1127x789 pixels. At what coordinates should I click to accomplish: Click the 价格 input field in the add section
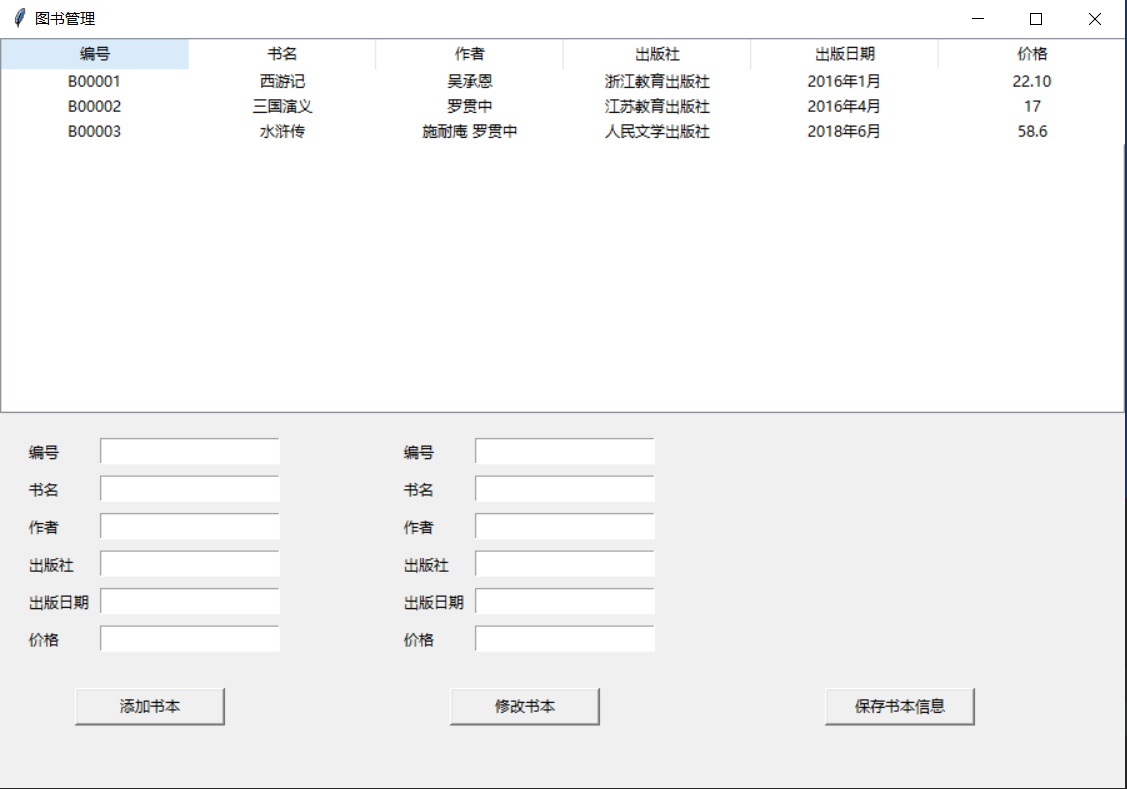(189, 638)
